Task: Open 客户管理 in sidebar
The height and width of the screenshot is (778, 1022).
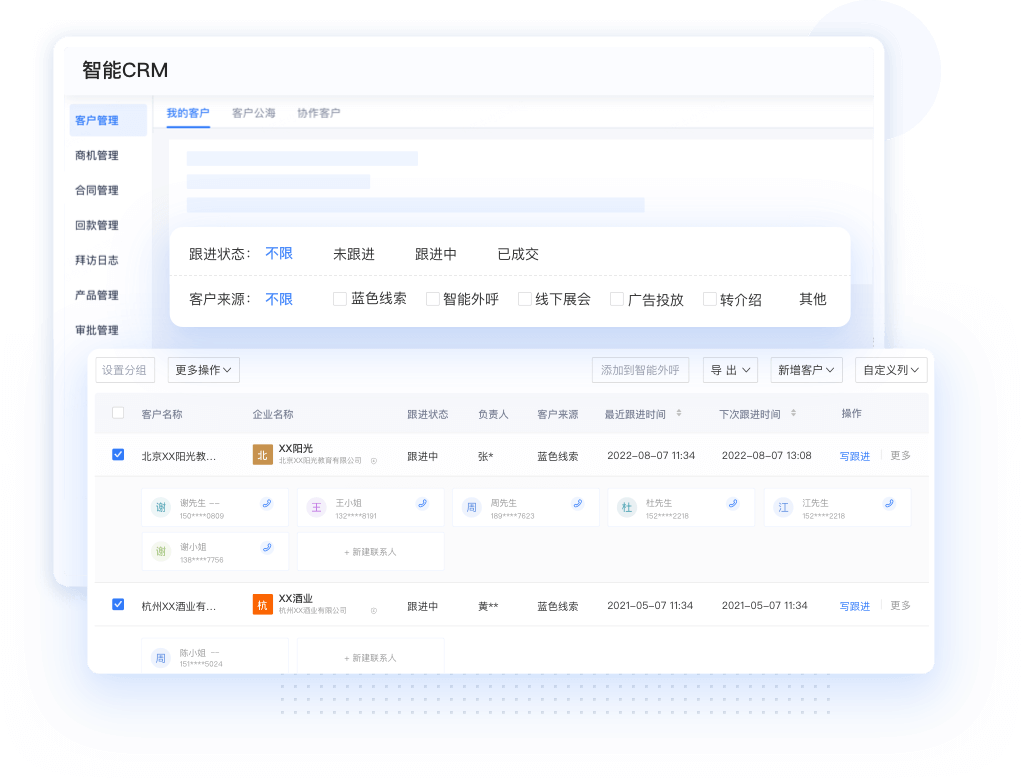Action: tap(108, 121)
